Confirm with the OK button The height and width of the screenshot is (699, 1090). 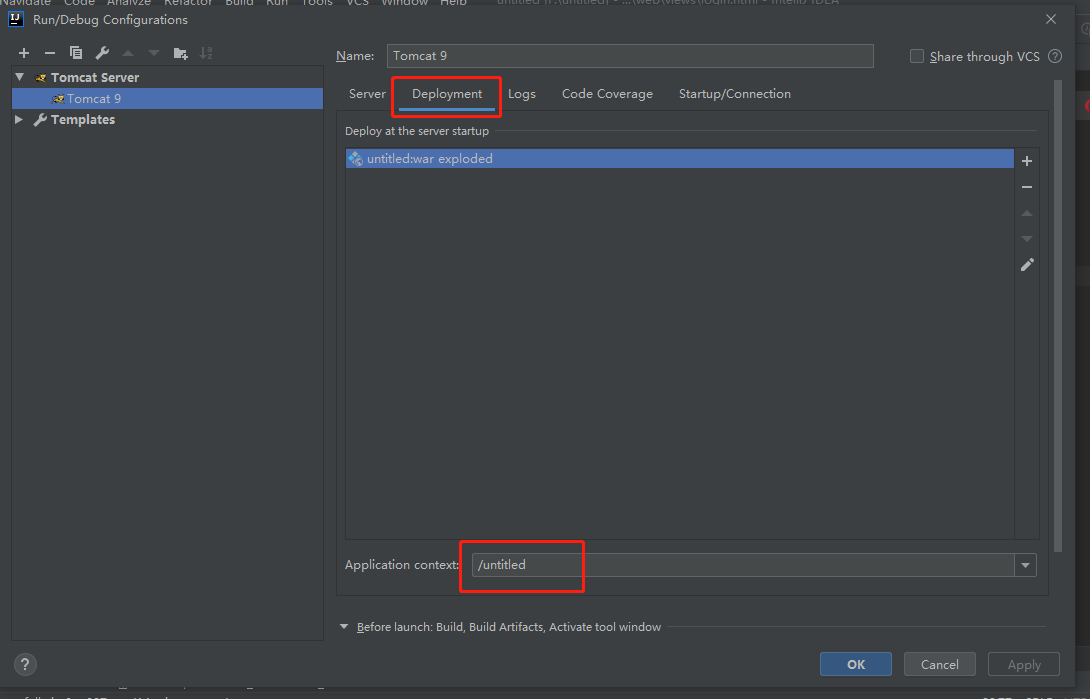pyautogui.click(x=856, y=664)
